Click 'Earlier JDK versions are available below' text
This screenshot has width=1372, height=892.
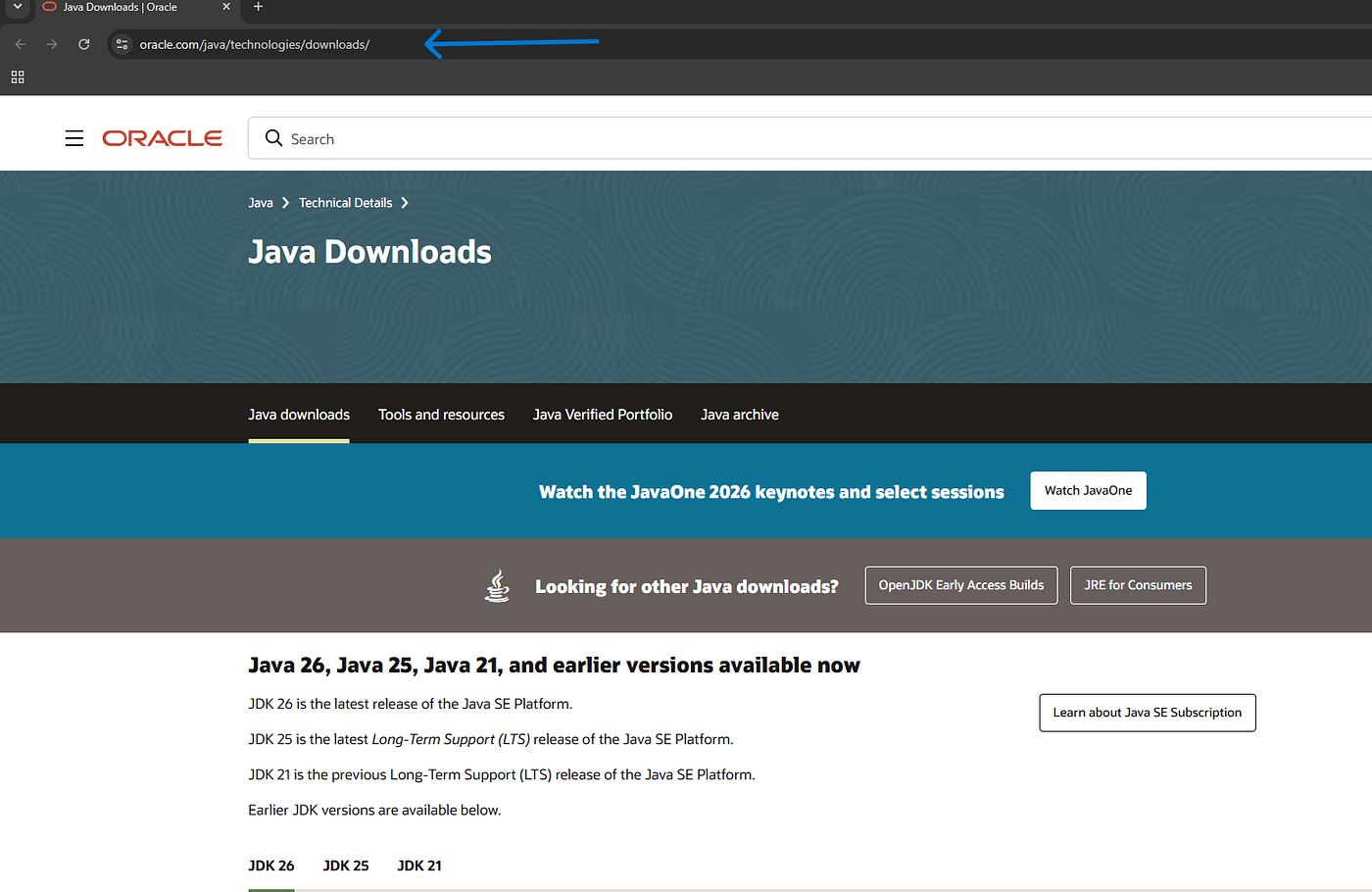pyautogui.click(x=374, y=810)
